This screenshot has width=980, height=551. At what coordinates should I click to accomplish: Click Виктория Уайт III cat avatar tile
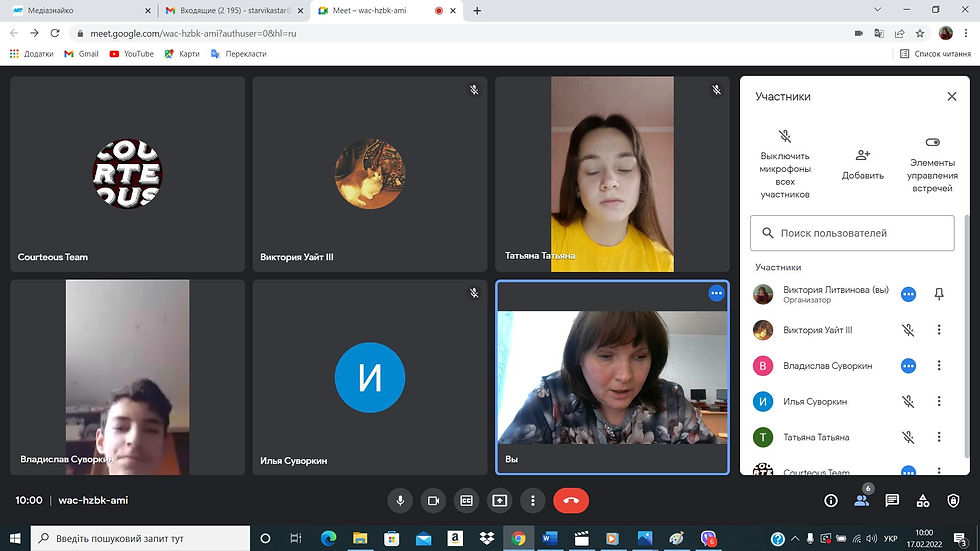tap(370, 174)
